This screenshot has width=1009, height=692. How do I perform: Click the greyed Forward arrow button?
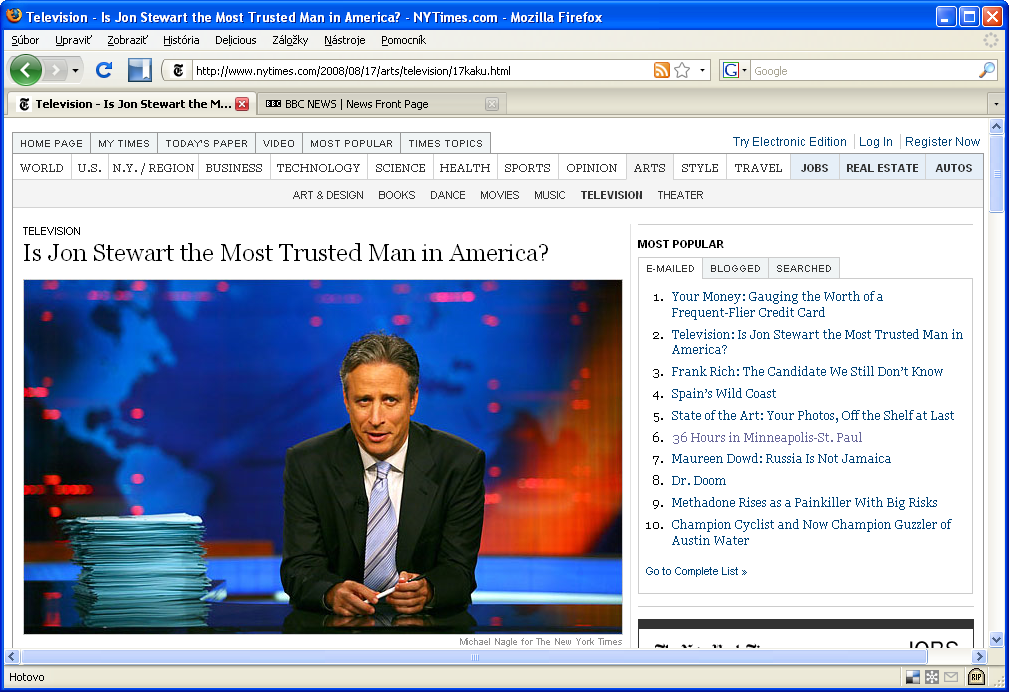[x=56, y=70]
